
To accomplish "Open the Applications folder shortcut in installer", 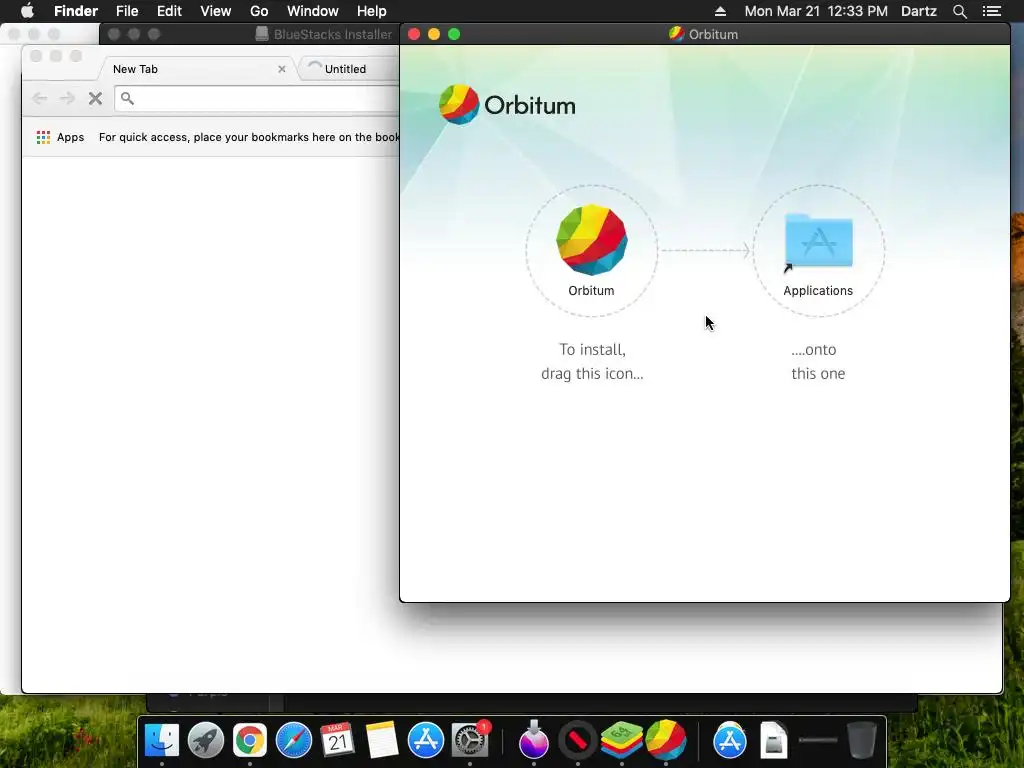I will [818, 241].
